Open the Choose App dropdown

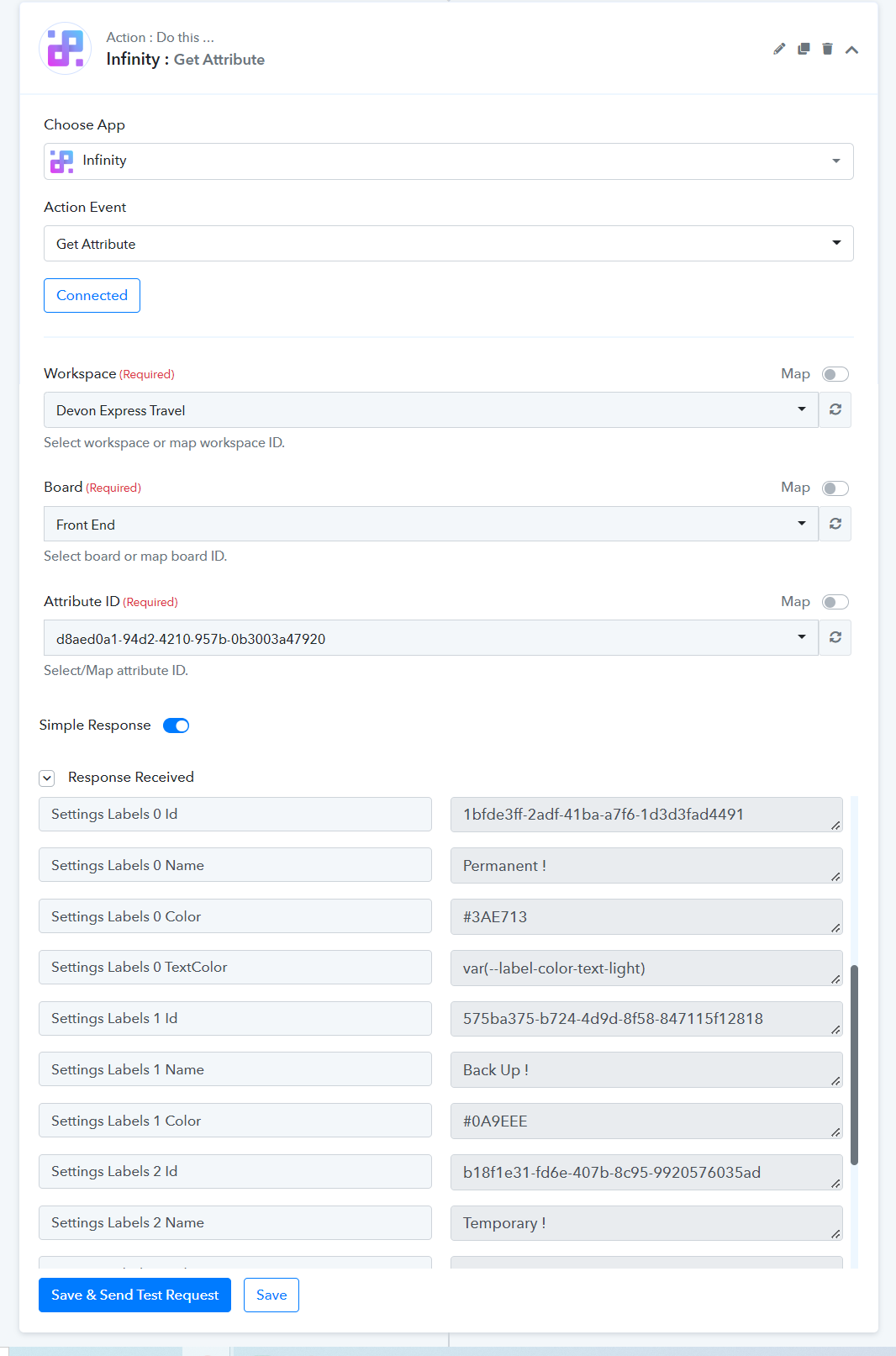(x=449, y=161)
